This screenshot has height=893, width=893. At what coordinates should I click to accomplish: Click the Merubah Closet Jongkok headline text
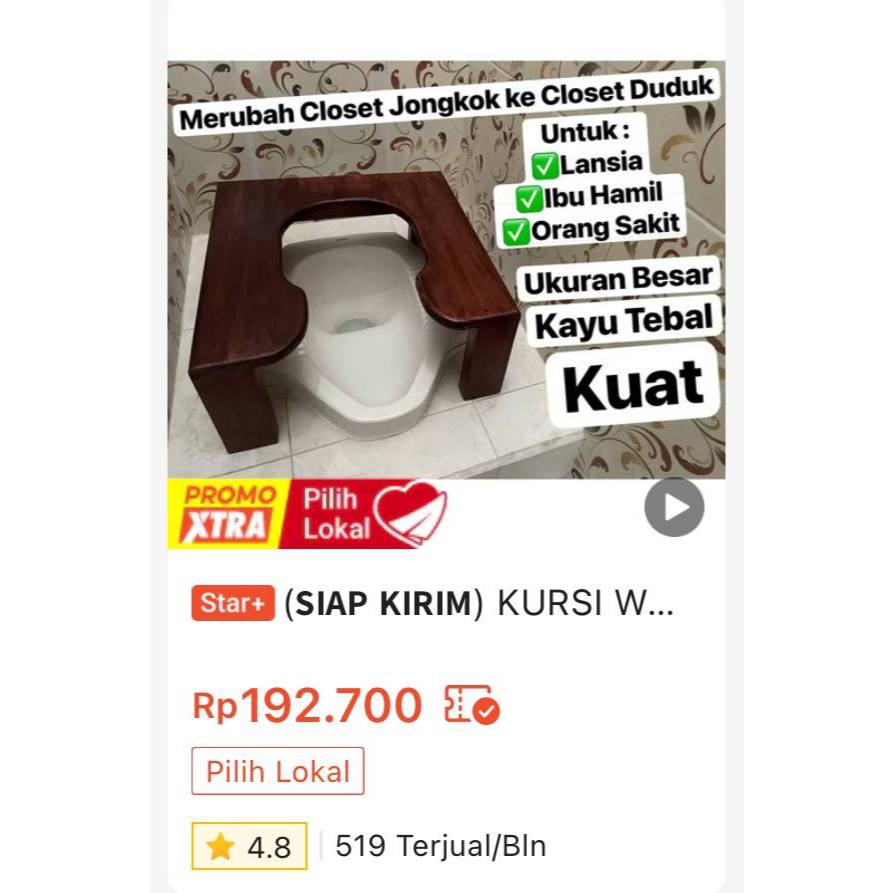point(446,103)
